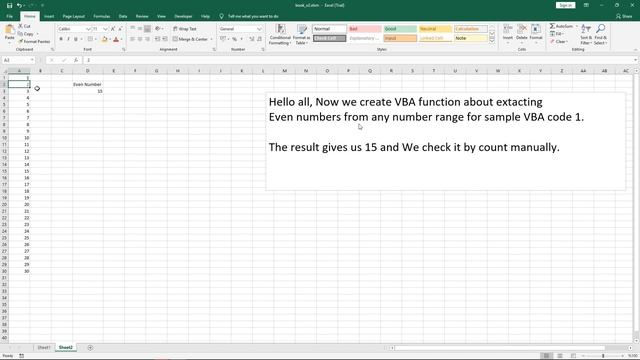Click the Save icon in Quick Access
Viewport: 640px width, 360px height.
coord(9,5)
